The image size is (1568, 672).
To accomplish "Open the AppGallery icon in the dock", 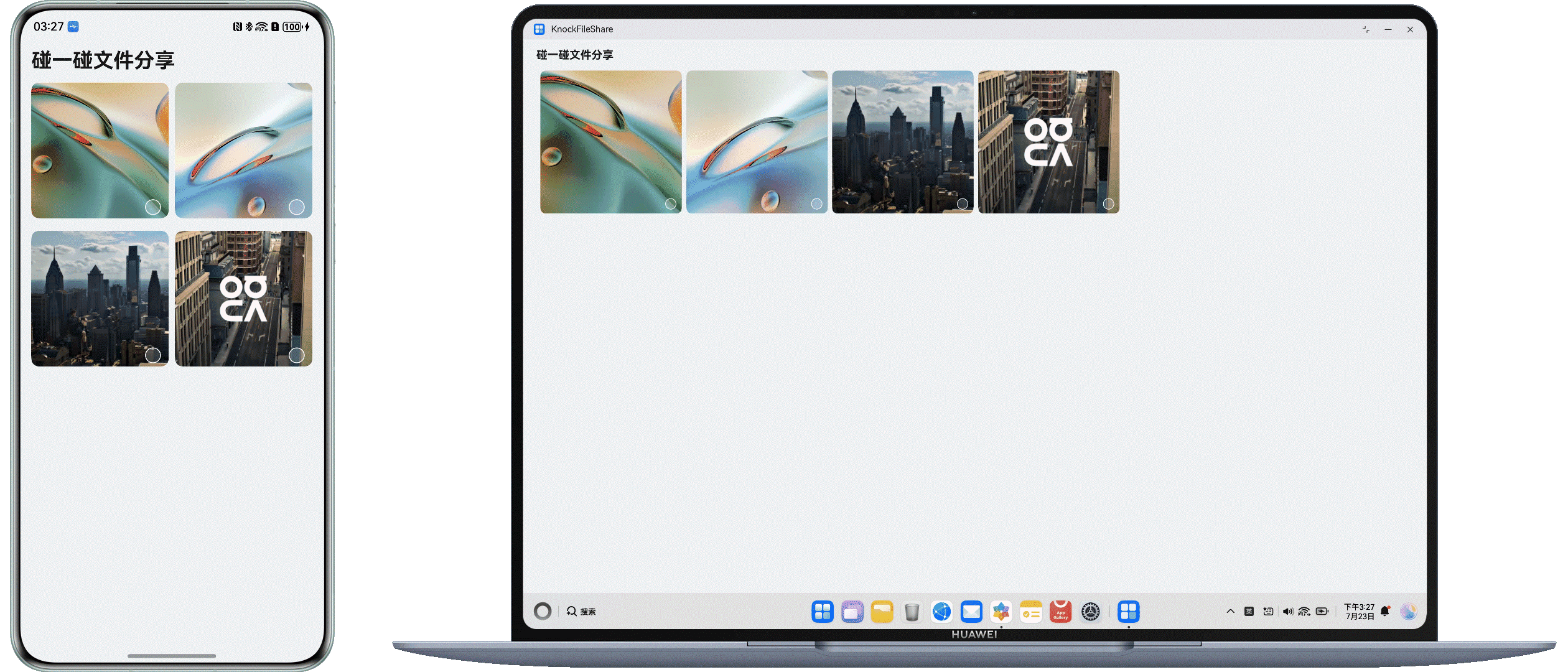I will point(1060,612).
